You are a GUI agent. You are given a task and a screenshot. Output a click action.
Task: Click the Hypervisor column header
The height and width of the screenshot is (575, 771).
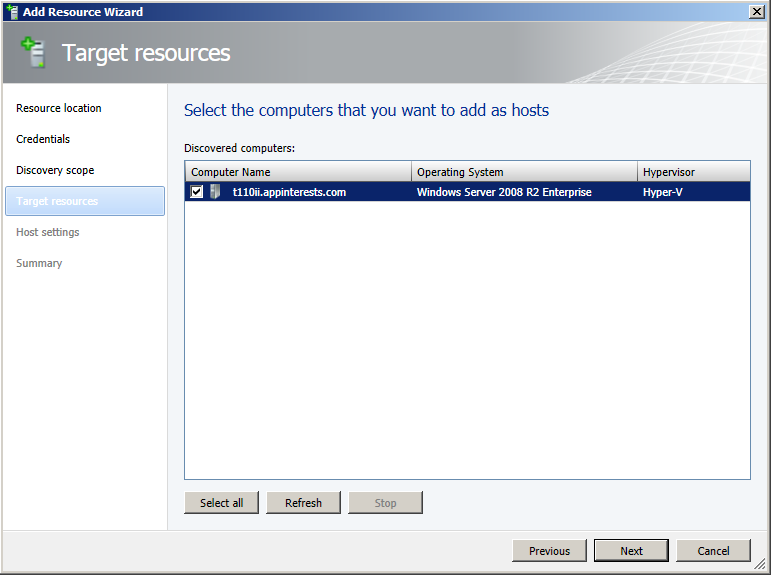pyautogui.click(x=693, y=172)
